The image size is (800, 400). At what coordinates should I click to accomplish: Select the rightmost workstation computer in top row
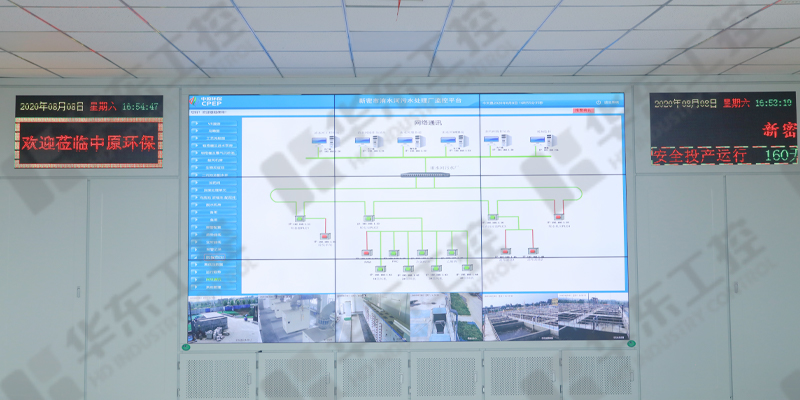tap(540, 141)
